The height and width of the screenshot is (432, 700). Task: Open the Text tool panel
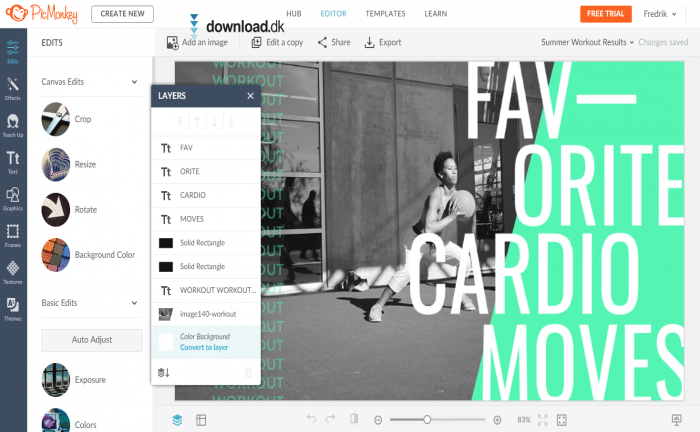click(x=13, y=161)
